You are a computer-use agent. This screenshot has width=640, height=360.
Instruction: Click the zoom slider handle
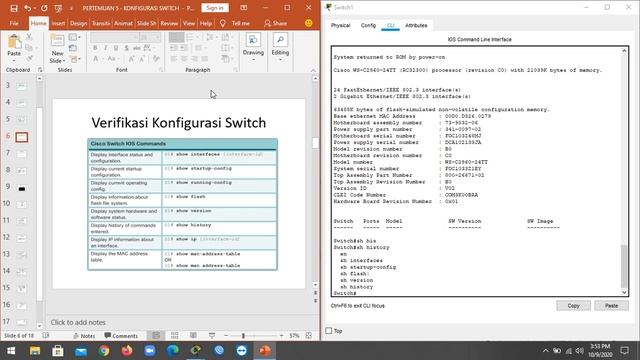point(243,336)
